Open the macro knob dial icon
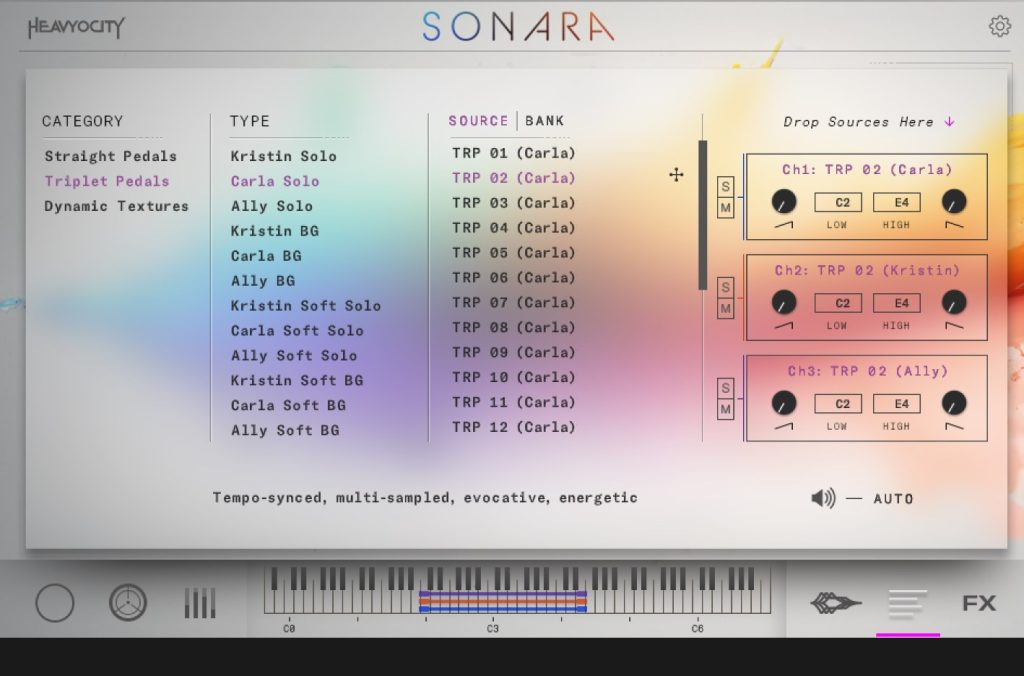 pyautogui.click(x=128, y=603)
